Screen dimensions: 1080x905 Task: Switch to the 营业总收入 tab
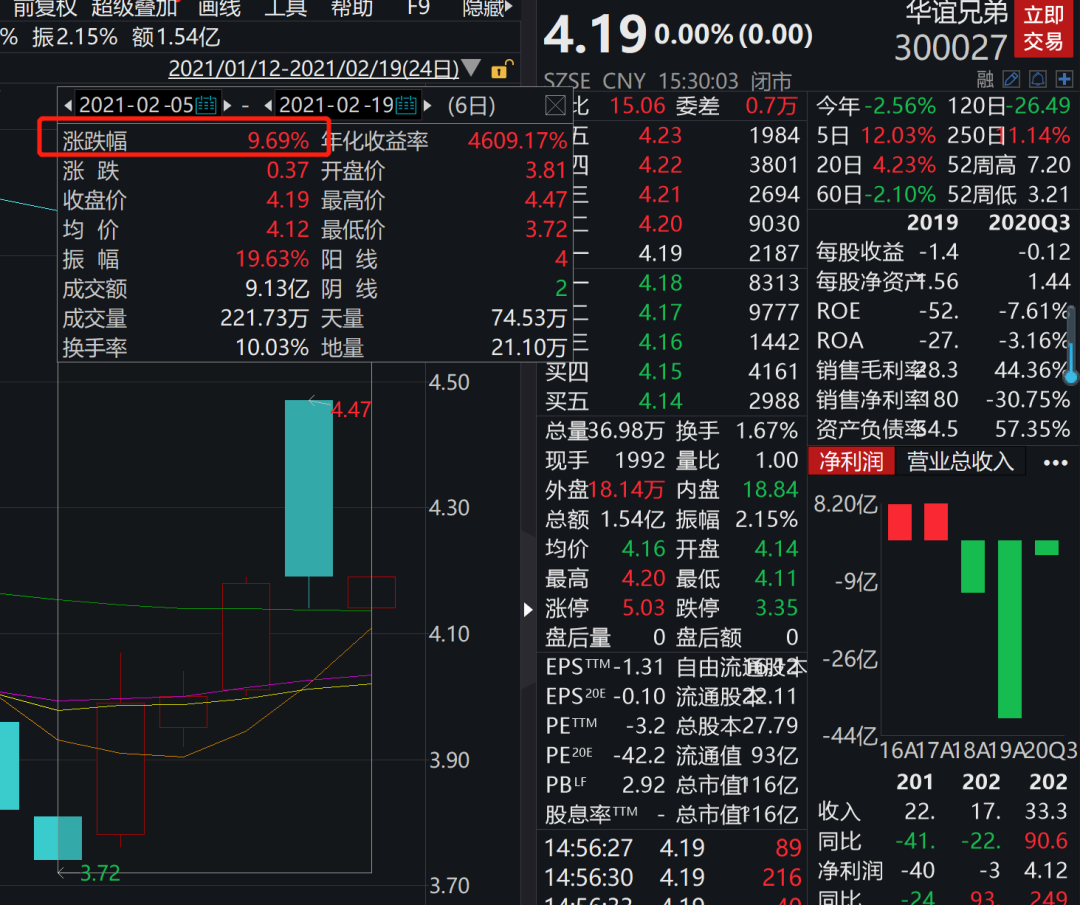pos(961,462)
